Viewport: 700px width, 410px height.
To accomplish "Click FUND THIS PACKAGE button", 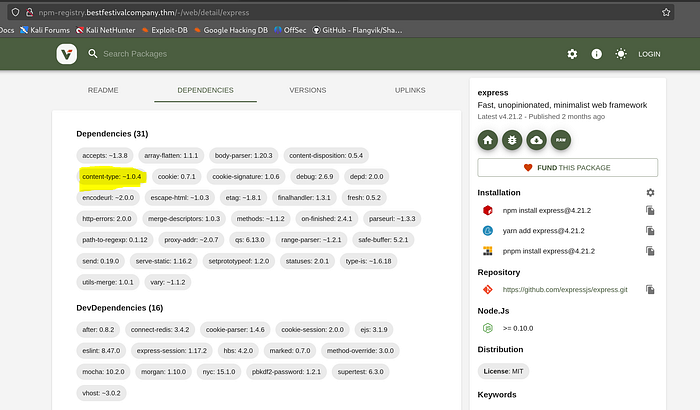I will [x=567, y=167].
